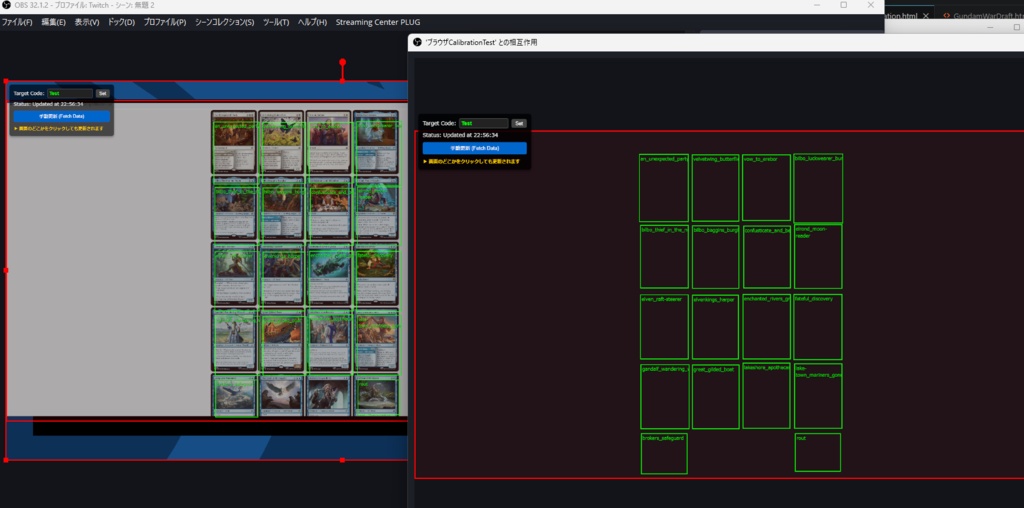
Task: Click the bilbo_luckwearer card box
Action: click(818, 188)
